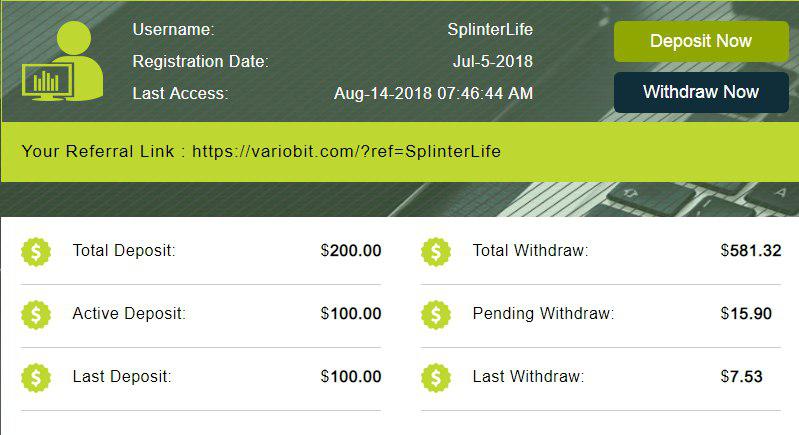
Task: Click the $200.00 total deposit amount
Action: click(351, 251)
